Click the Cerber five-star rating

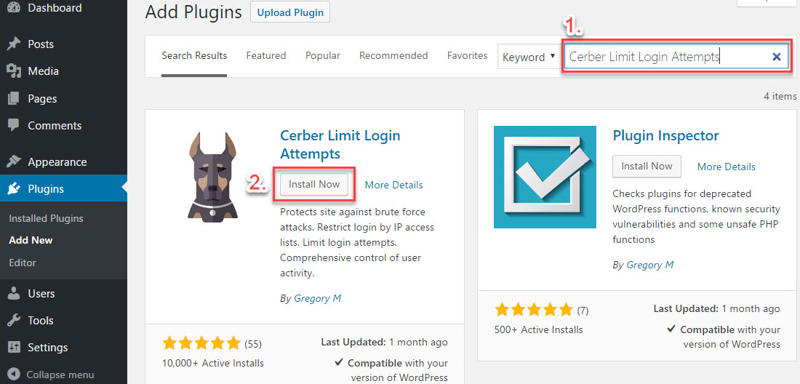point(201,343)
